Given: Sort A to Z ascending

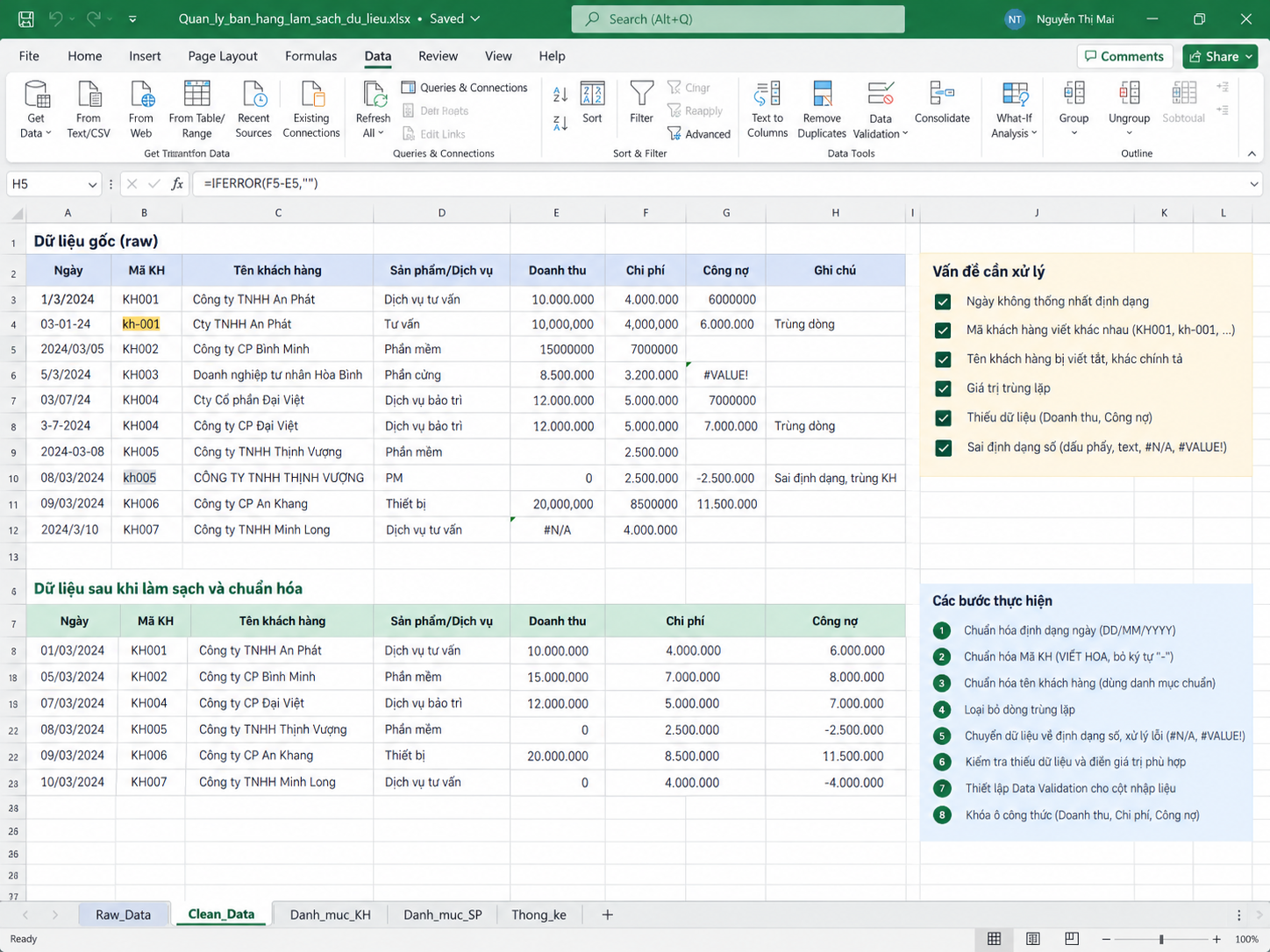Looking at the screenshot, I should click(560, 95).
